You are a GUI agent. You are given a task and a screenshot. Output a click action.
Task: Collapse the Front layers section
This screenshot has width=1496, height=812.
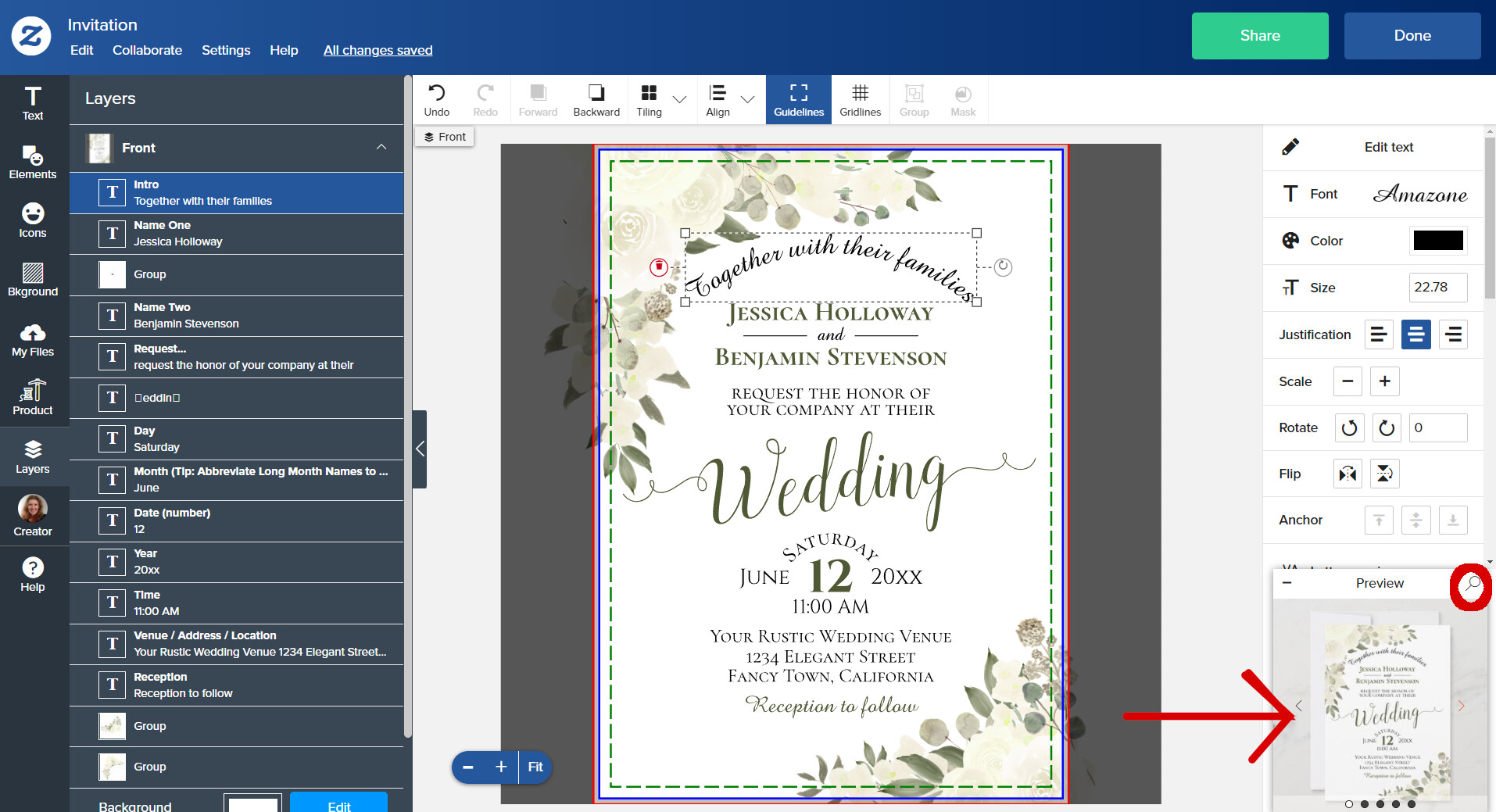tap(381, 148)
